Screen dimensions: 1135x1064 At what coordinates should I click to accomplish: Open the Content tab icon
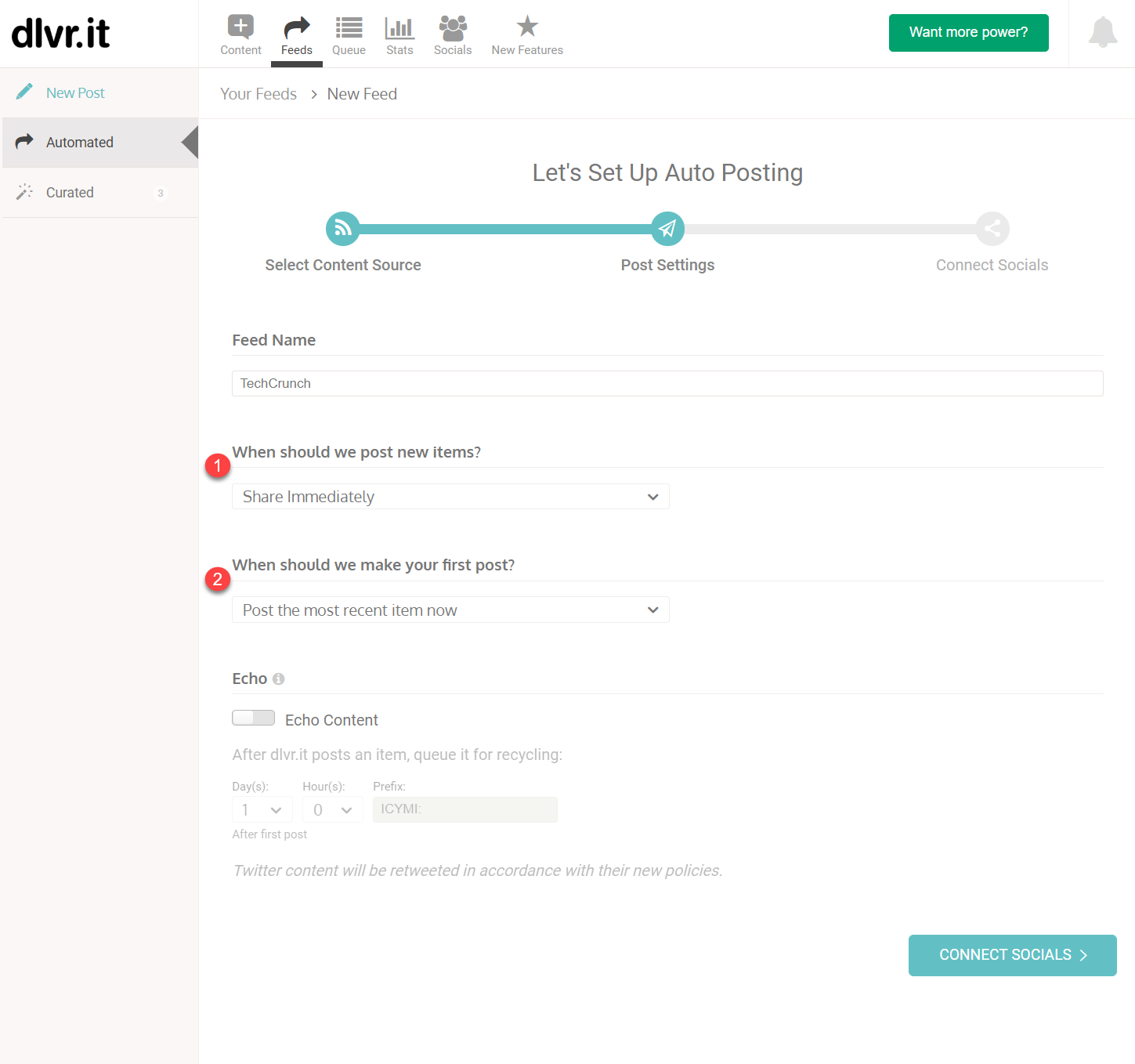coord(240,27)
